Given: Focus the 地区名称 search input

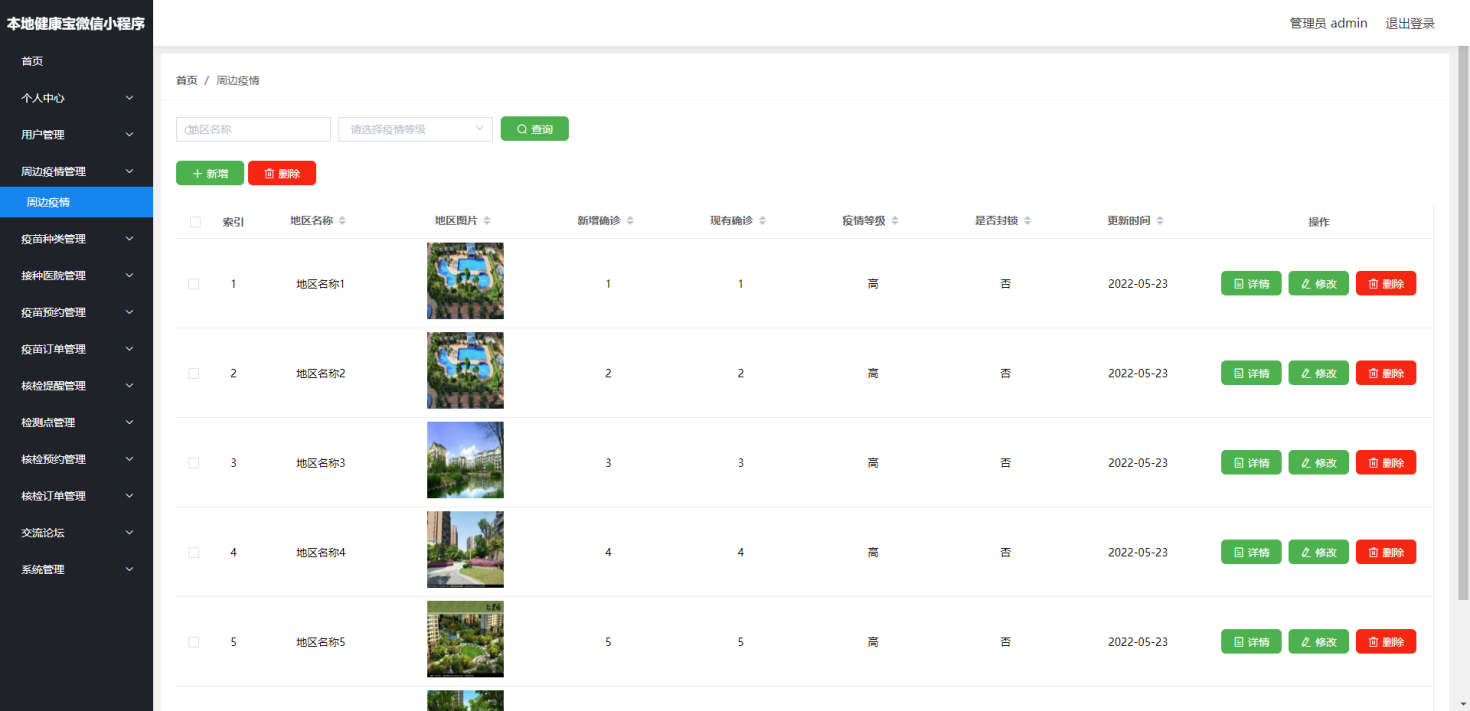Looking at the screenshot, I should 253,129.
